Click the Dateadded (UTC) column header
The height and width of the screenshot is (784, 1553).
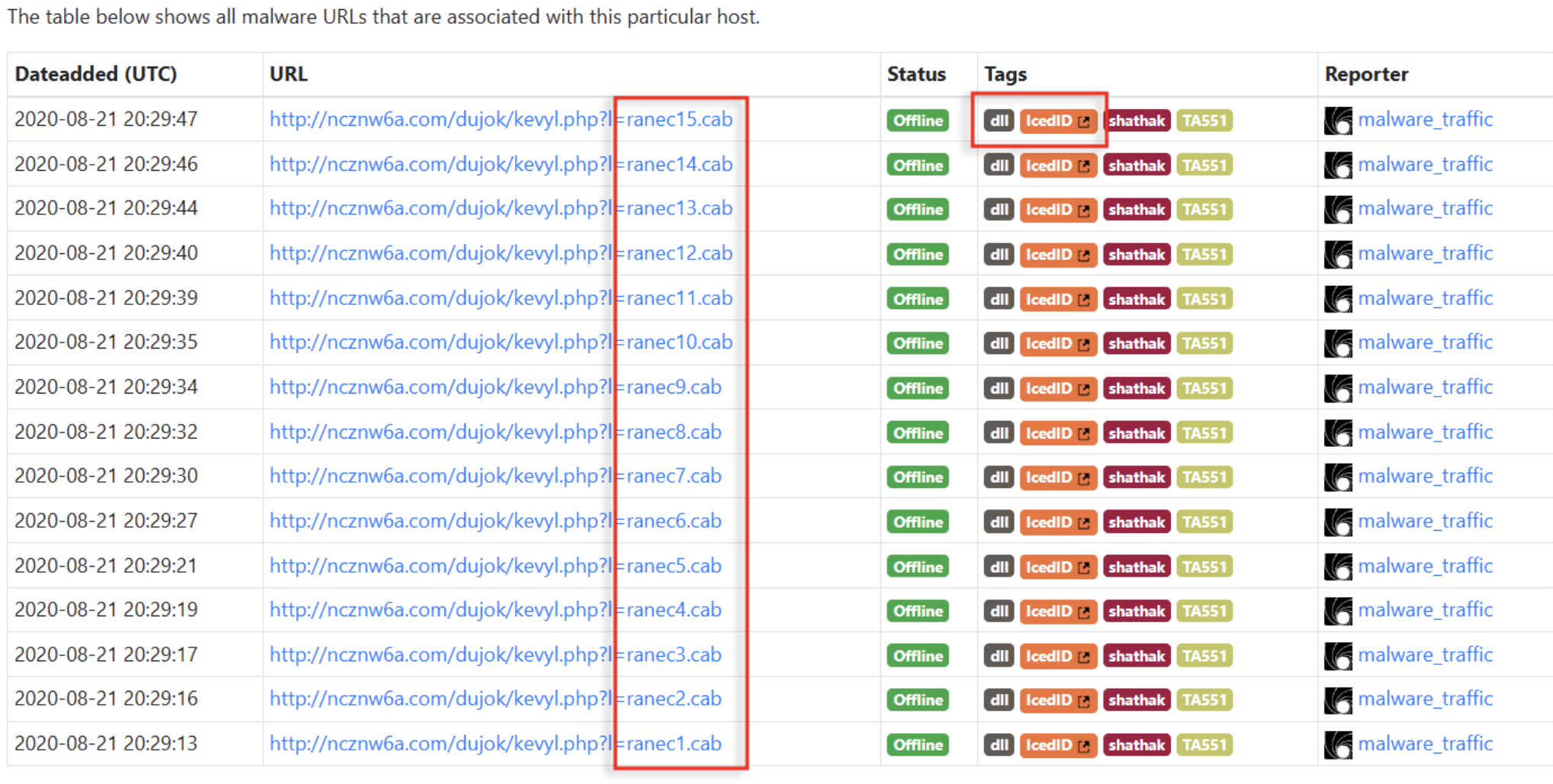click(96, 74)
